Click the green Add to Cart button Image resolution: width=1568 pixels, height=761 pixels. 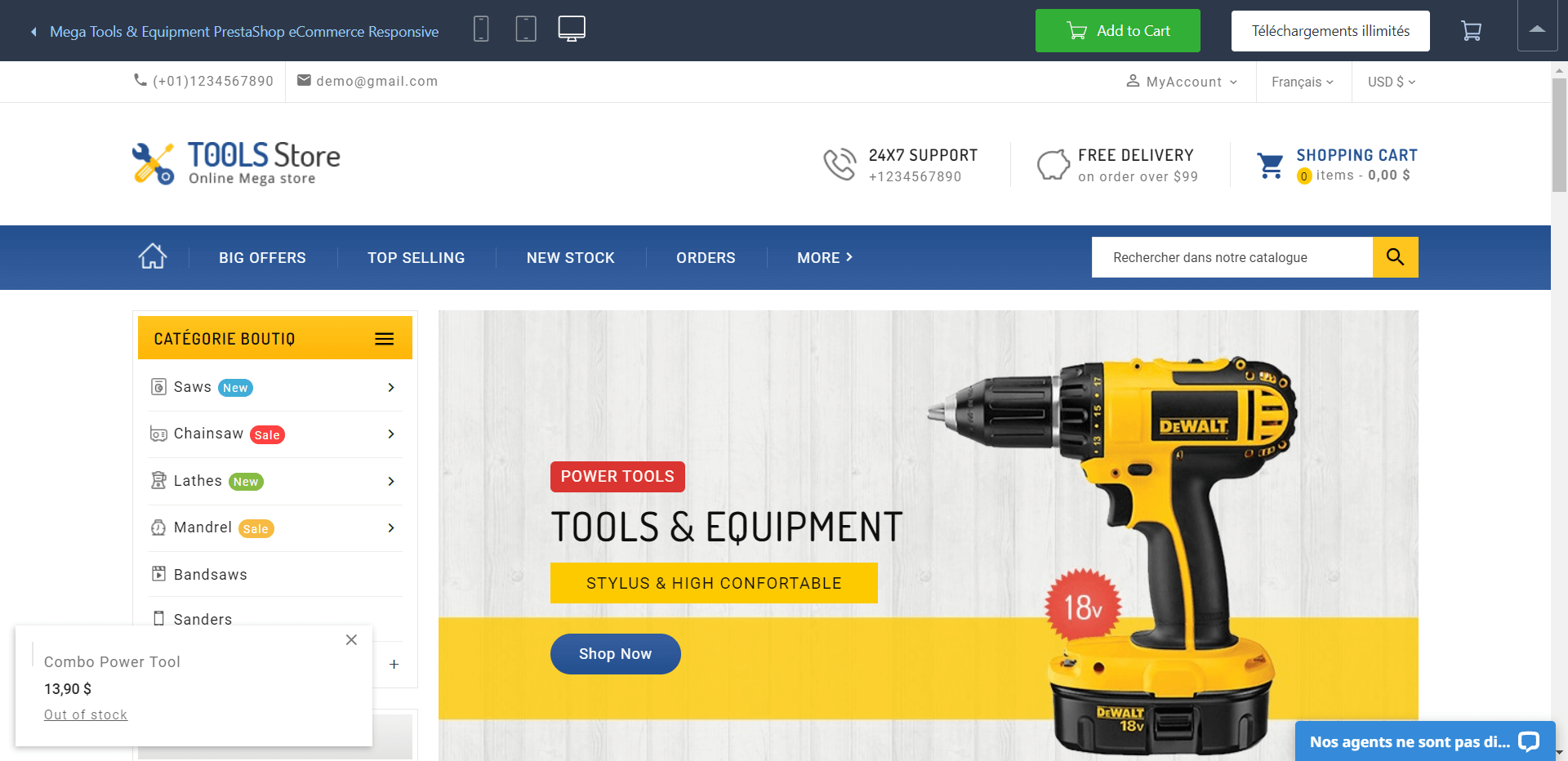[x=1117, y=31]
